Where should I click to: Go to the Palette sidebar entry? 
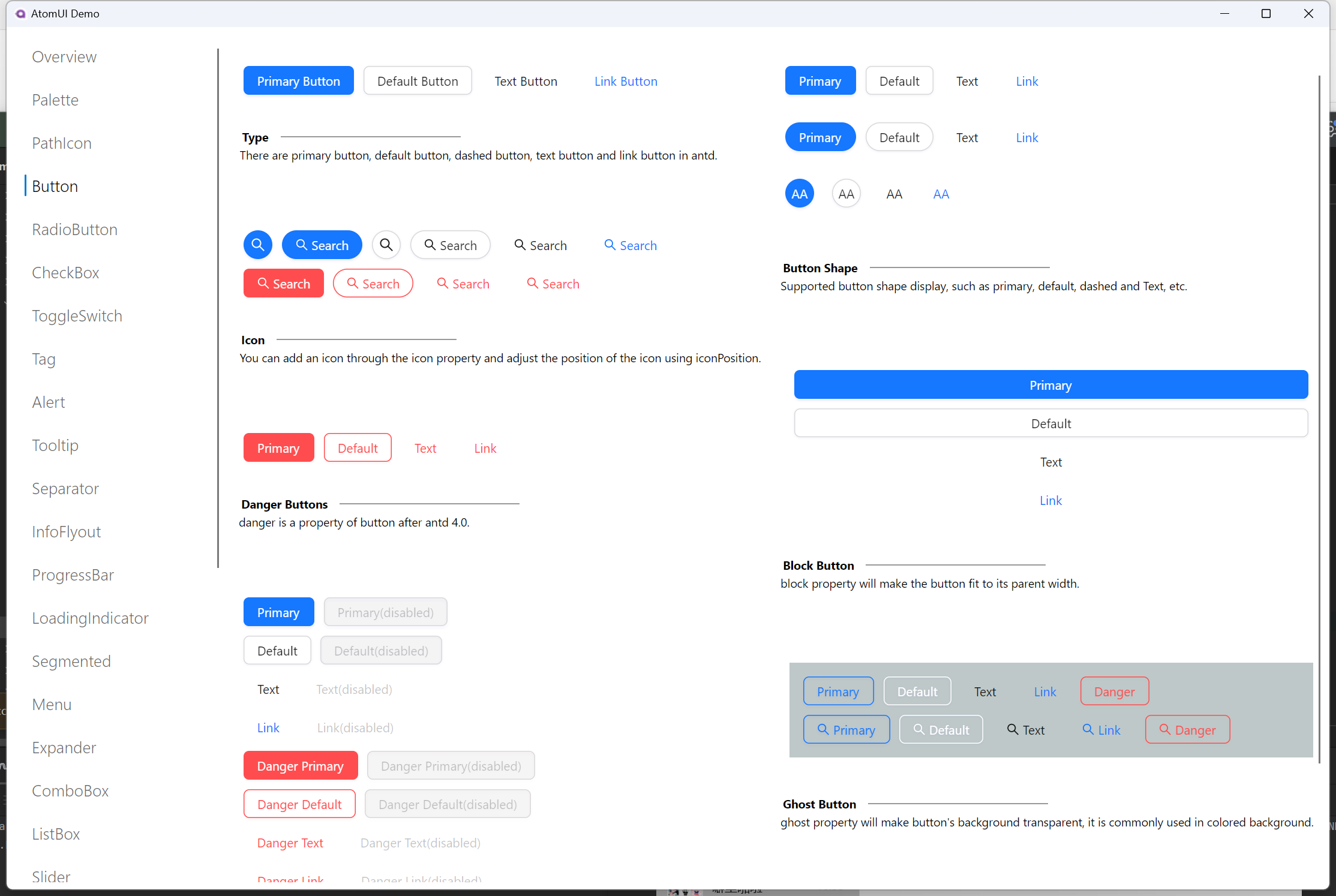tap(55, 100)
